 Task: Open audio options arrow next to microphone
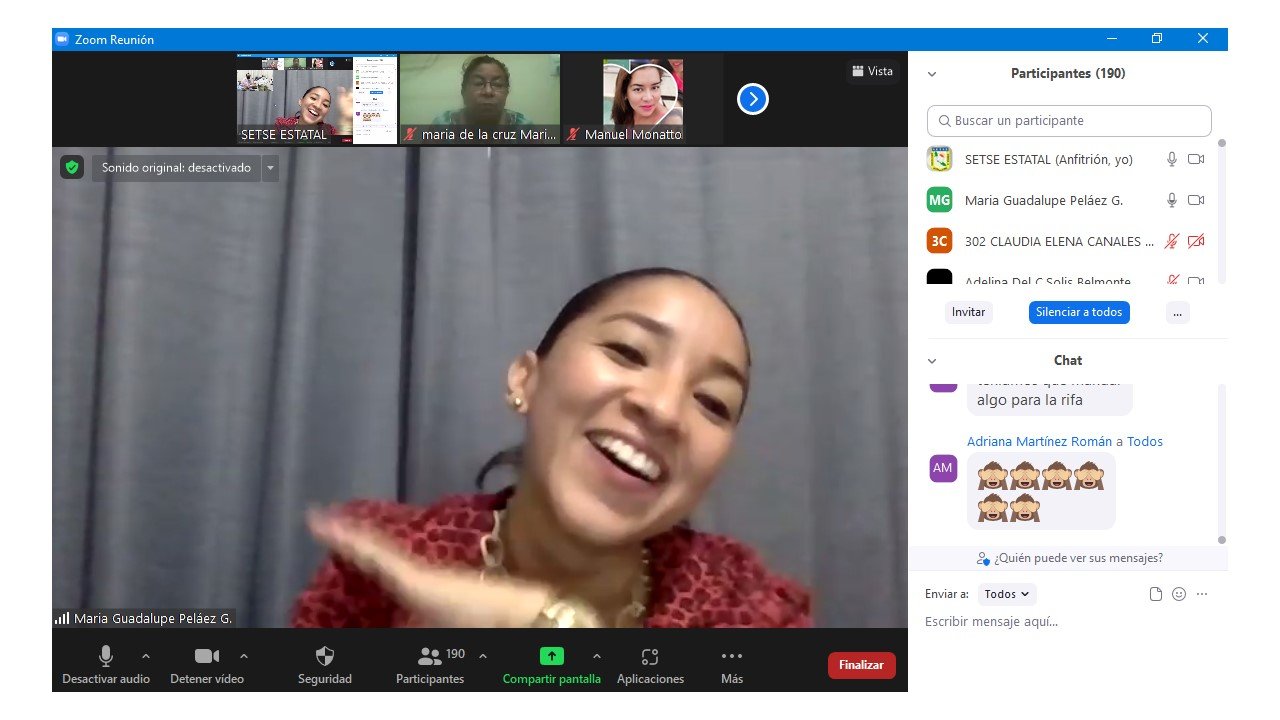[146, 656]
